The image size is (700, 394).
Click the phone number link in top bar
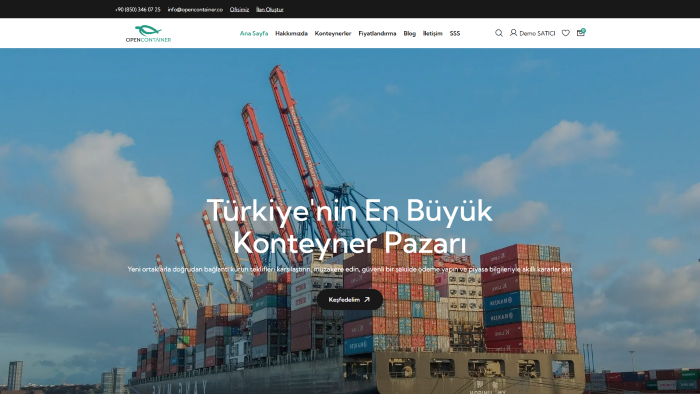click(138, 9)
